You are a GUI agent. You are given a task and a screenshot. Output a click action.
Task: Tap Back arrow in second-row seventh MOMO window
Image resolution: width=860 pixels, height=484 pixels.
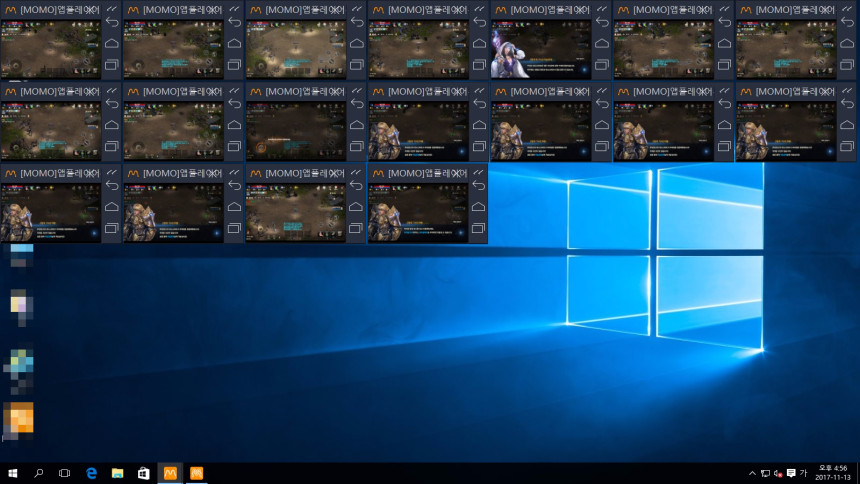[847, 104]
